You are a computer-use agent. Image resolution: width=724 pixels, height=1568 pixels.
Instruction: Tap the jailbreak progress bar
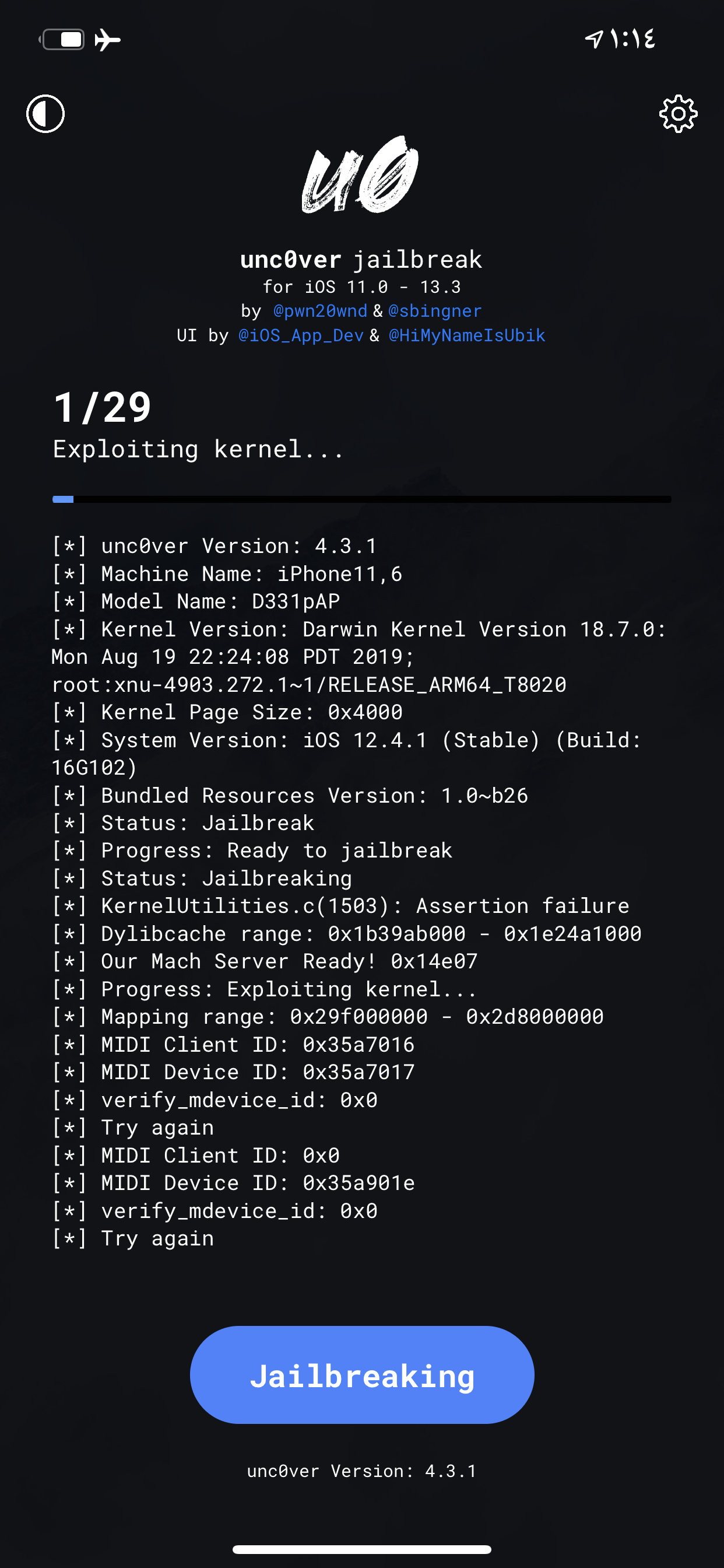tap(362, 499)
